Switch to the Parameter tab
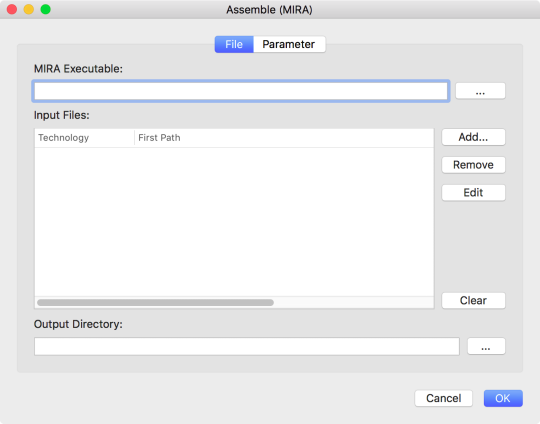Viewport: 540px width, 424px height. point(289,44)
